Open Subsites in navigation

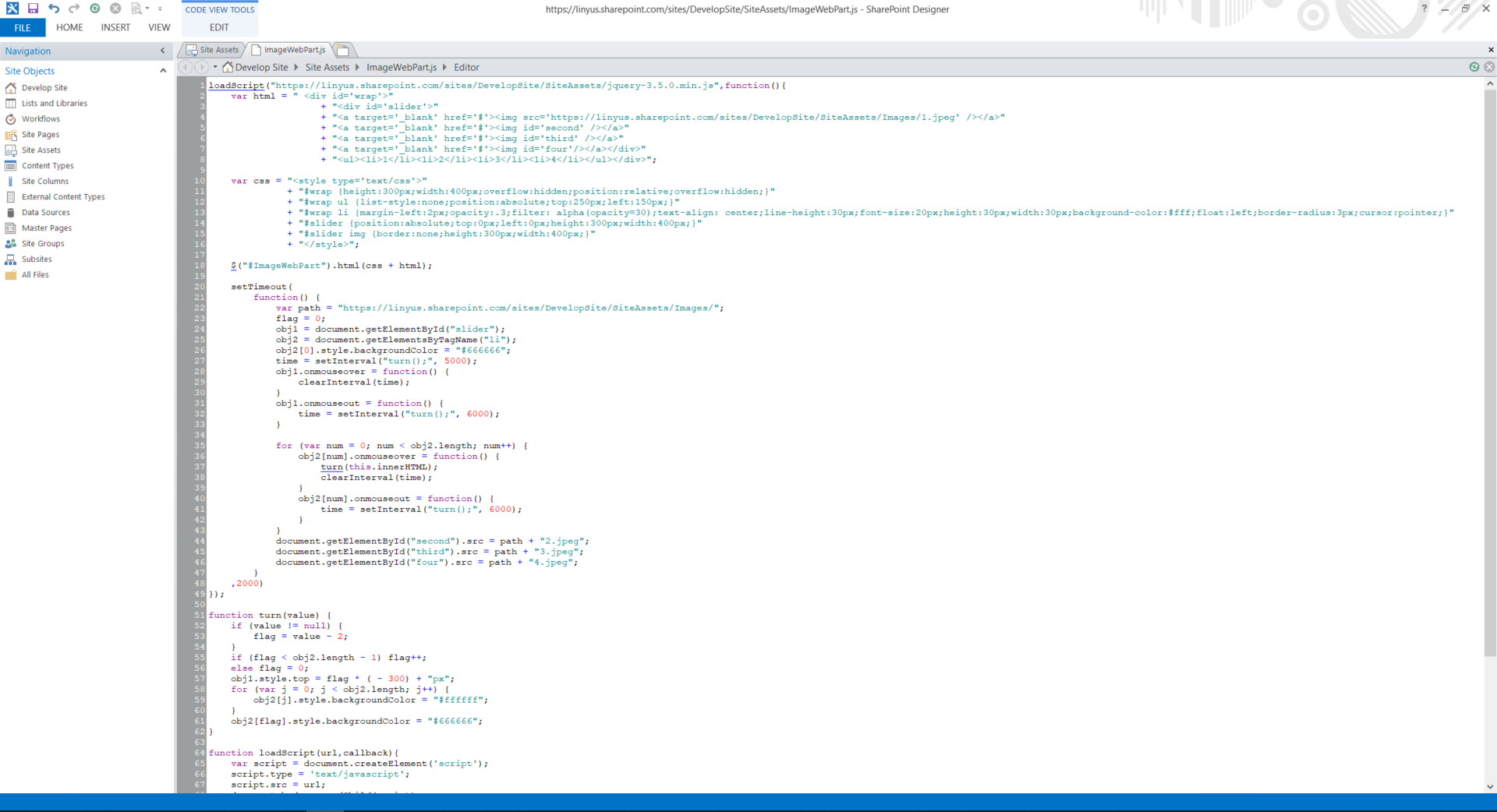(x=37, y=259)
